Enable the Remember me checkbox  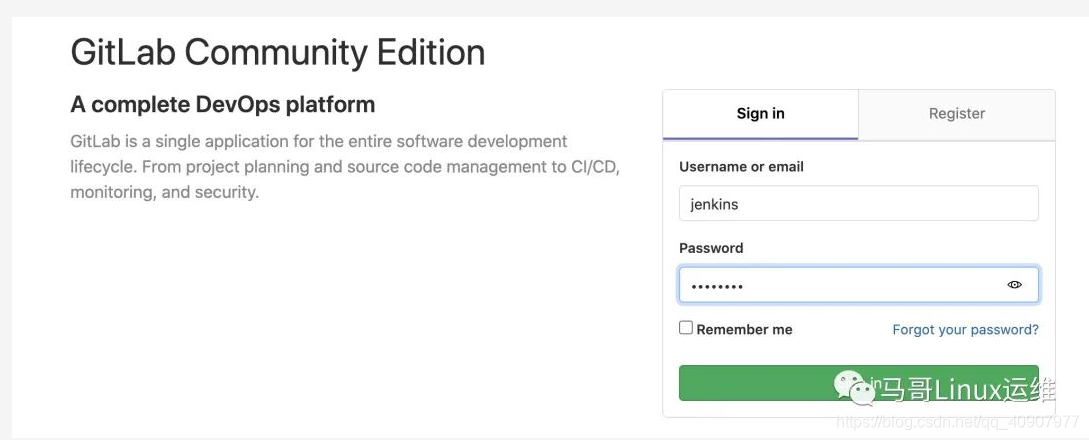pyautogui.click(x=686, y=328)
